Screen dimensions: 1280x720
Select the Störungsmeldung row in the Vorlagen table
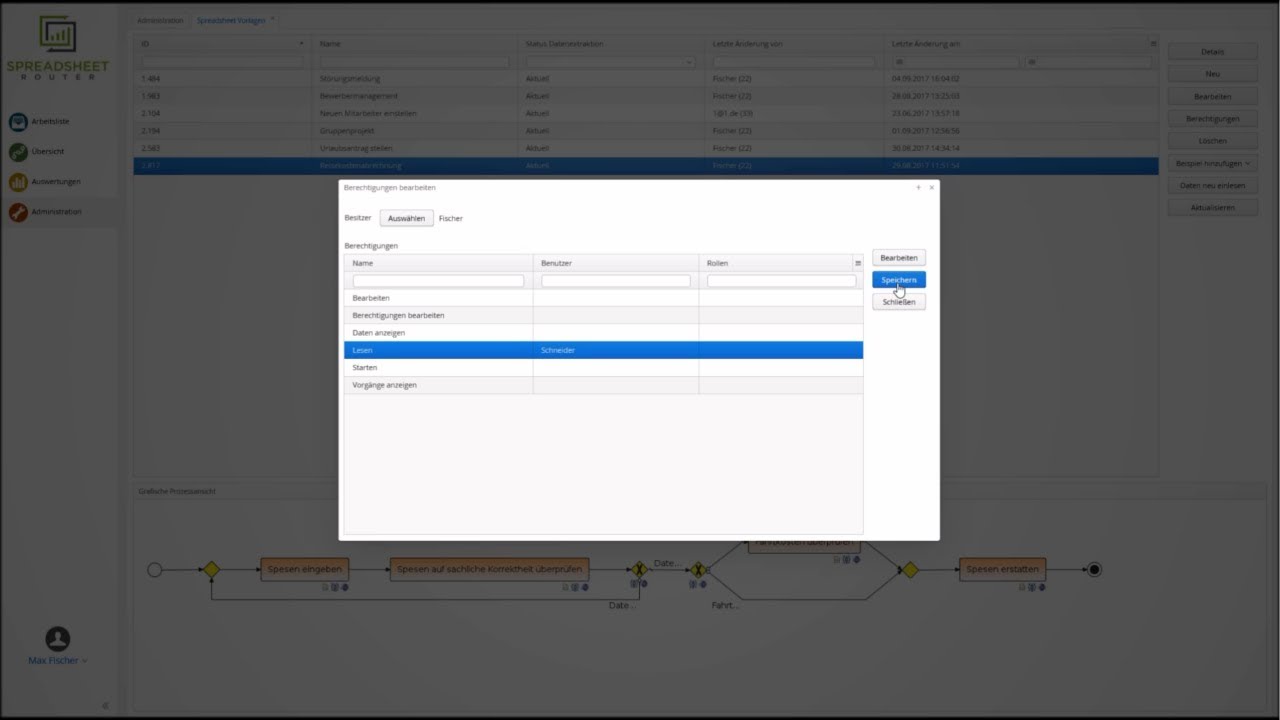click(646, 79)
